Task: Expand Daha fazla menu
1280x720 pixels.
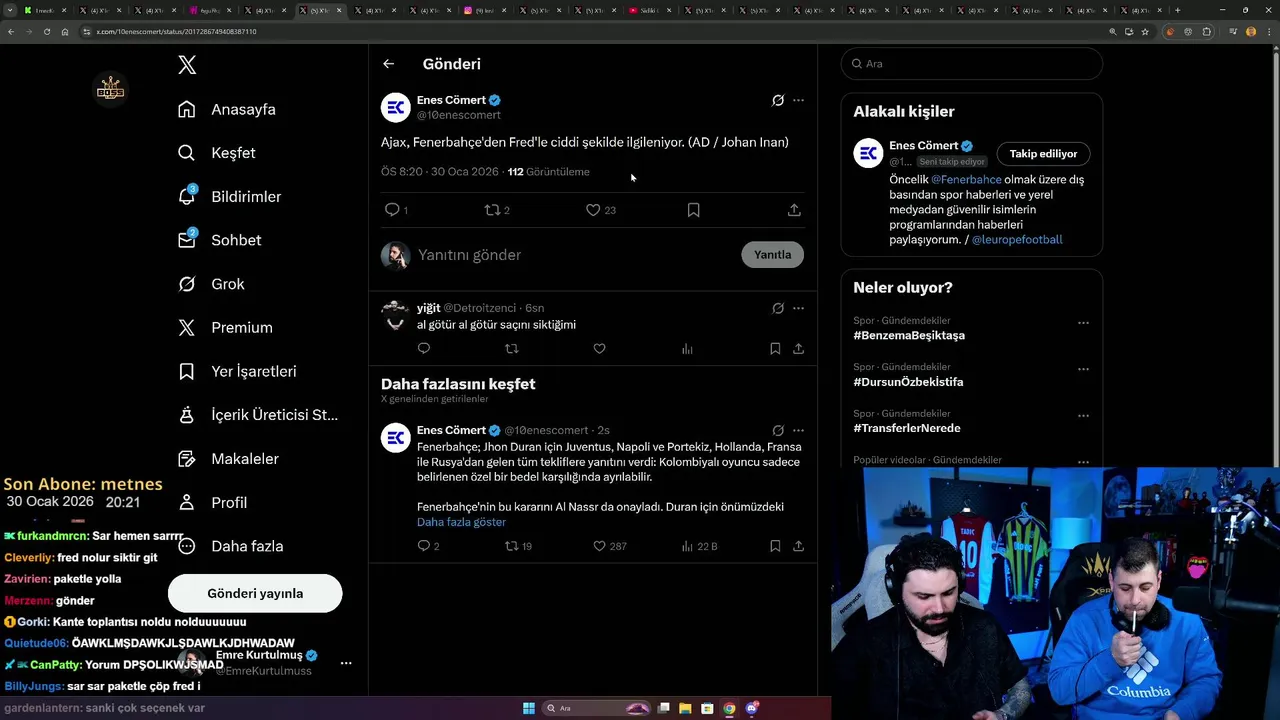Action: tap(231, 546)
